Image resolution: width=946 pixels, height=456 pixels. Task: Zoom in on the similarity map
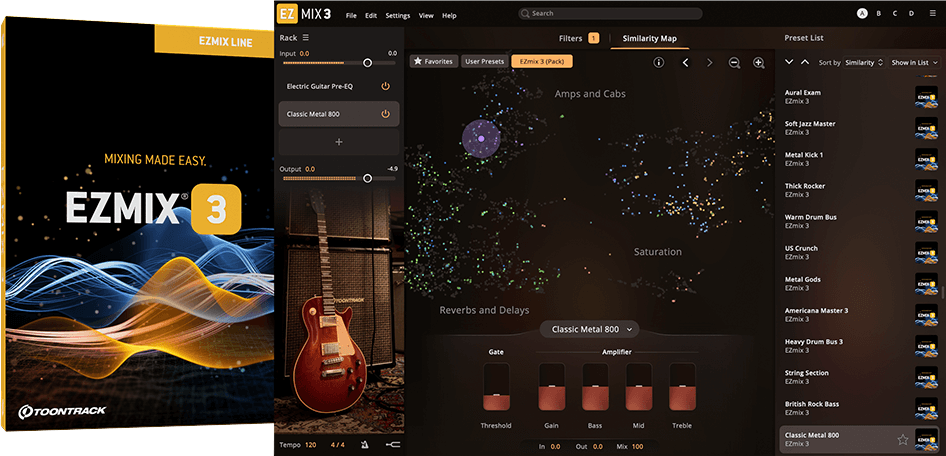point(759,62)
